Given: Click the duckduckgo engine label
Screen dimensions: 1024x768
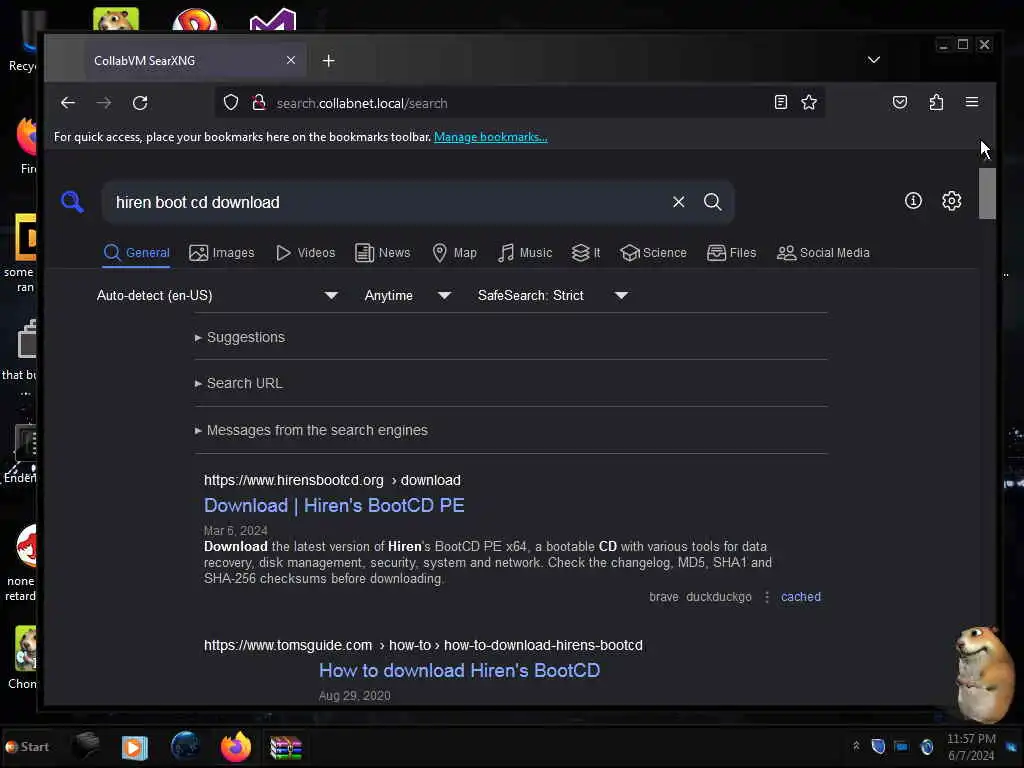Looking at the screenshot, I should click(x=718, y=597).
